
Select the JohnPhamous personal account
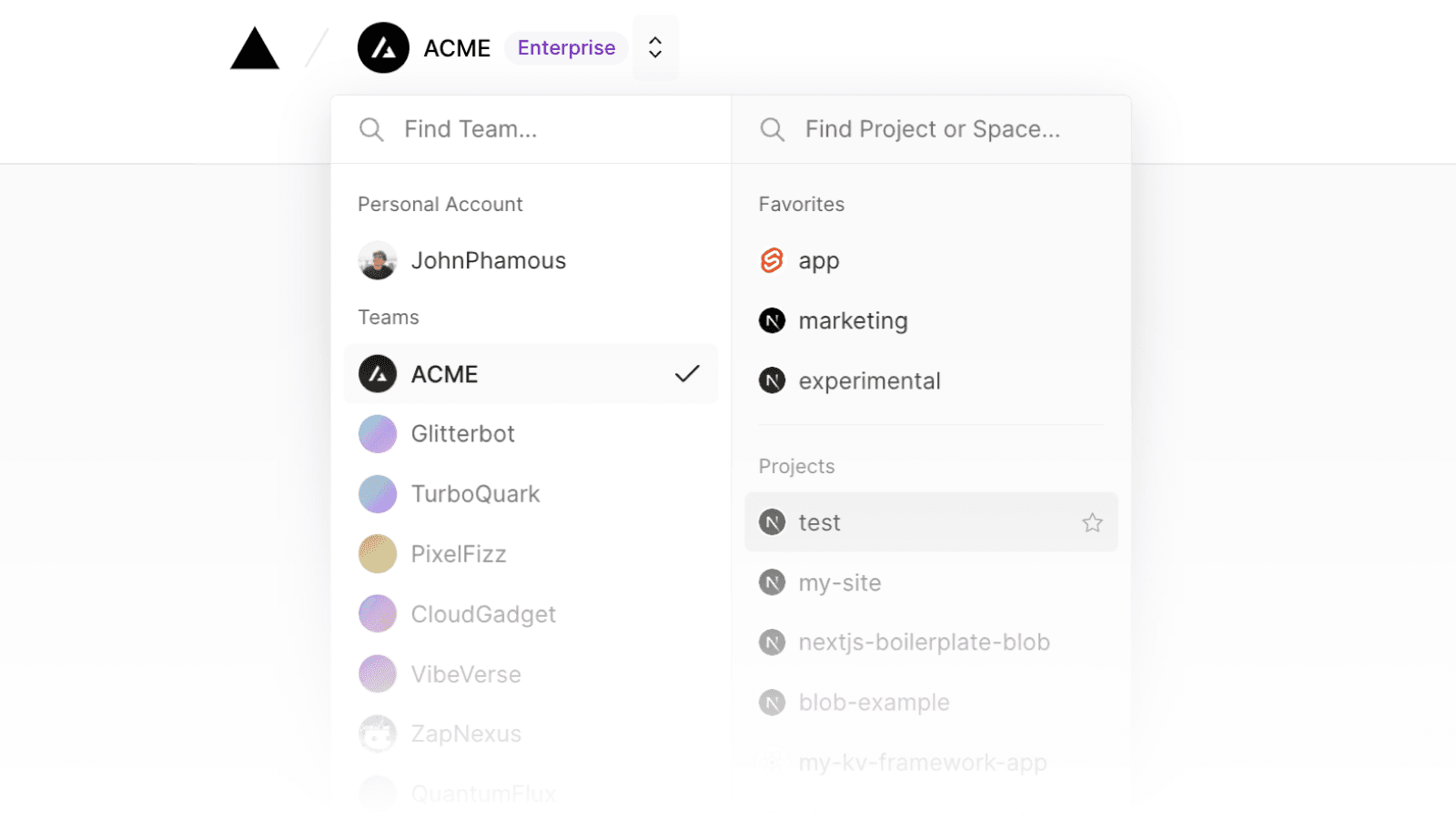click(x=488, y=261)
